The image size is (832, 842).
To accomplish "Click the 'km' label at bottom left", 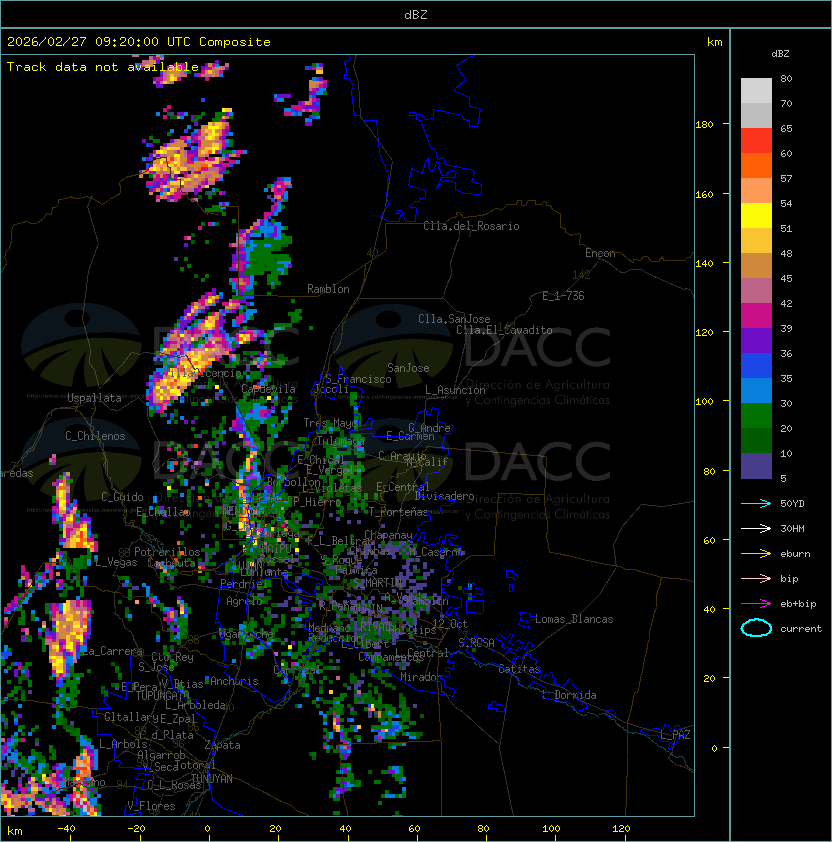I will [x=15, y=831].
